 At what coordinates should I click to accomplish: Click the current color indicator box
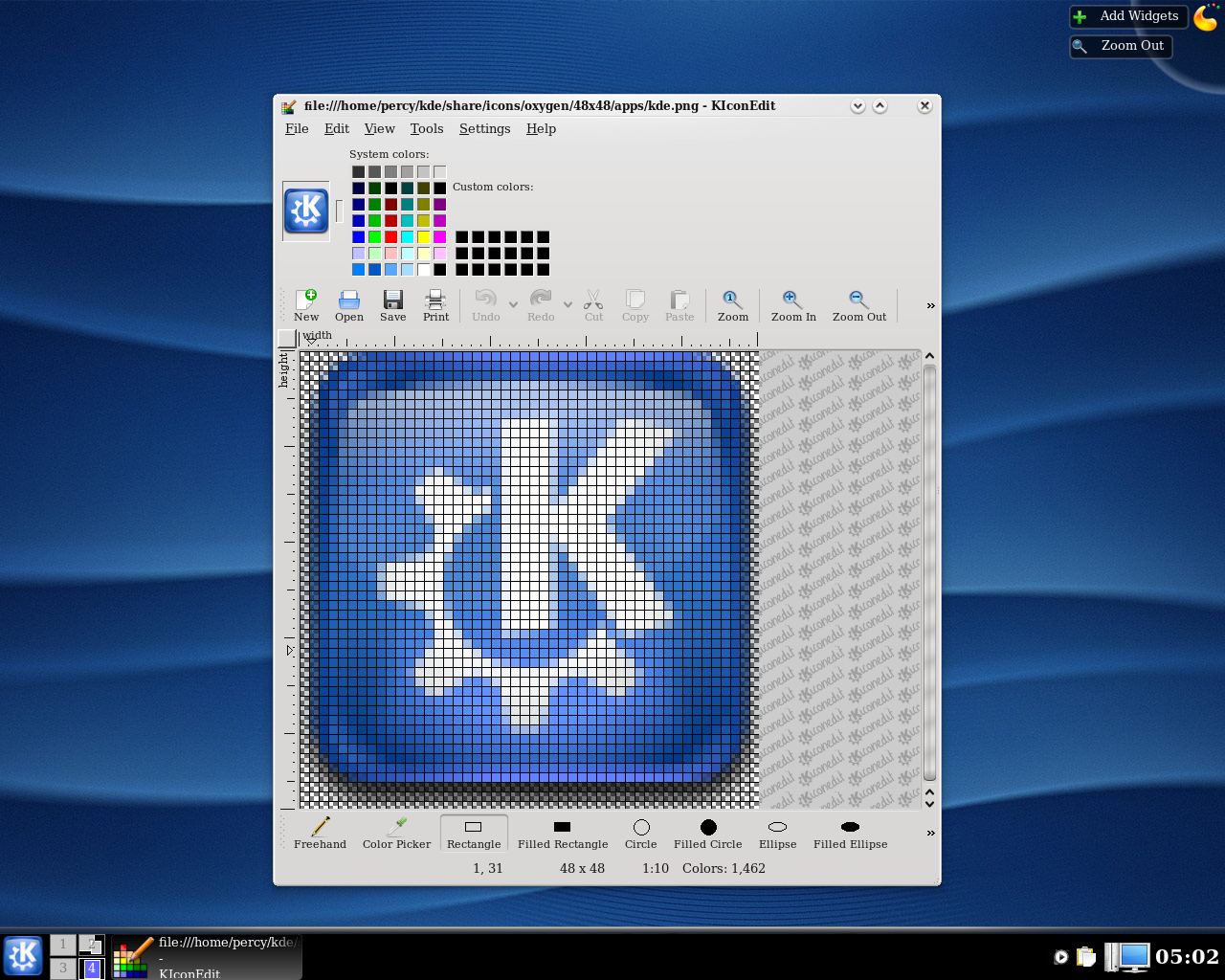[339, 211]
